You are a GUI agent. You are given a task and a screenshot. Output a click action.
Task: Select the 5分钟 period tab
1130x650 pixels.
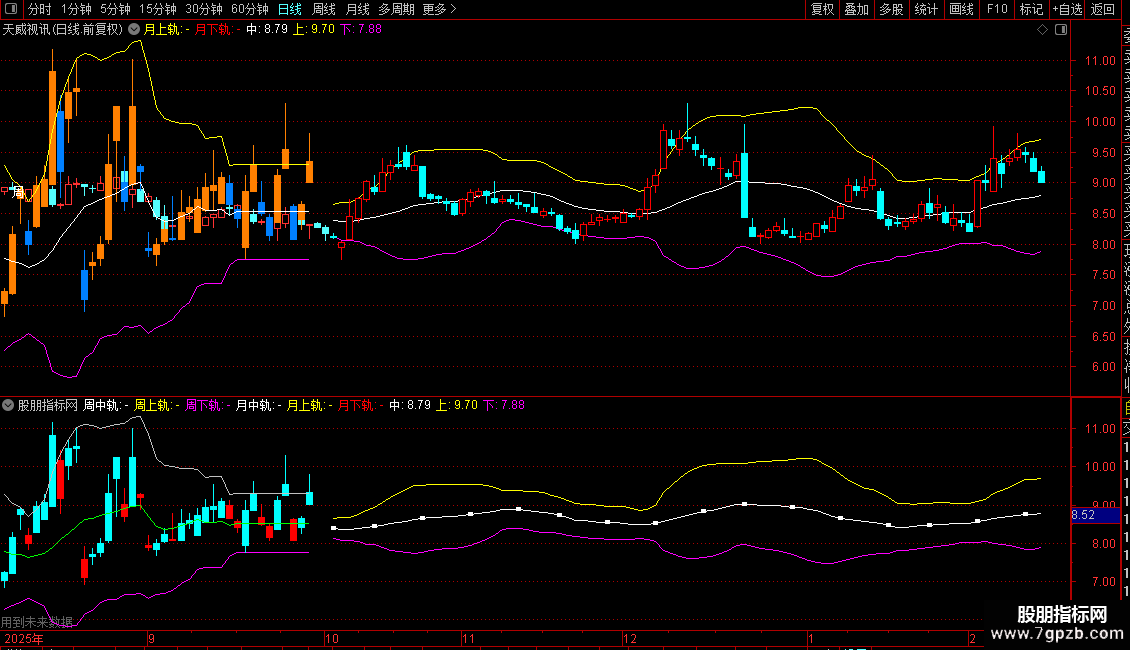[115, 9]
